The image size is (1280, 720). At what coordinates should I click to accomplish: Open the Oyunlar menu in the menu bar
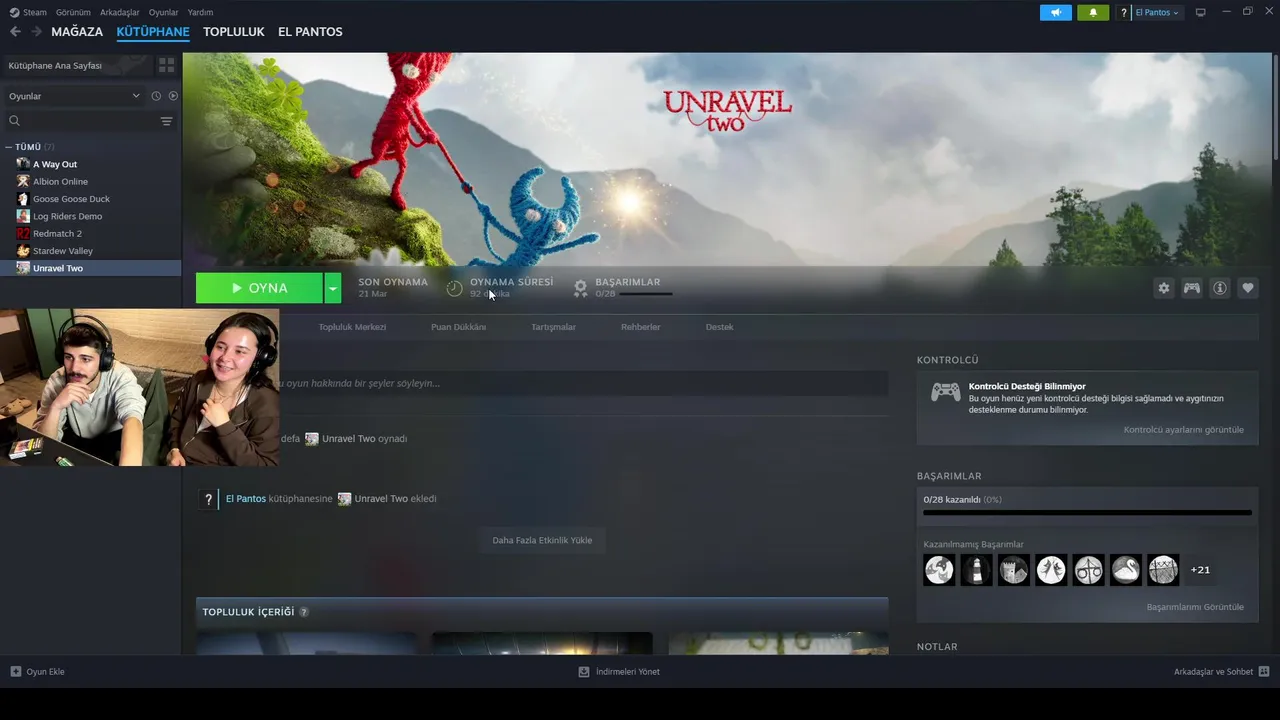(163, 13)
